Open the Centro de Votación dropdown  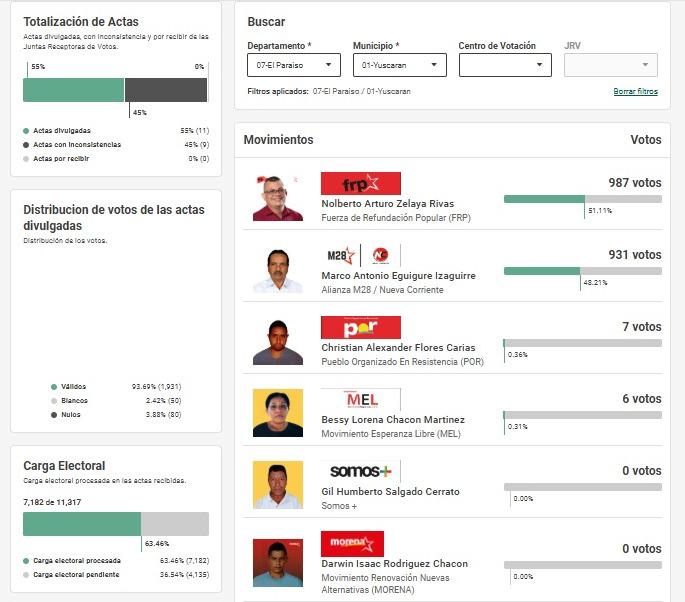point(505,65)
